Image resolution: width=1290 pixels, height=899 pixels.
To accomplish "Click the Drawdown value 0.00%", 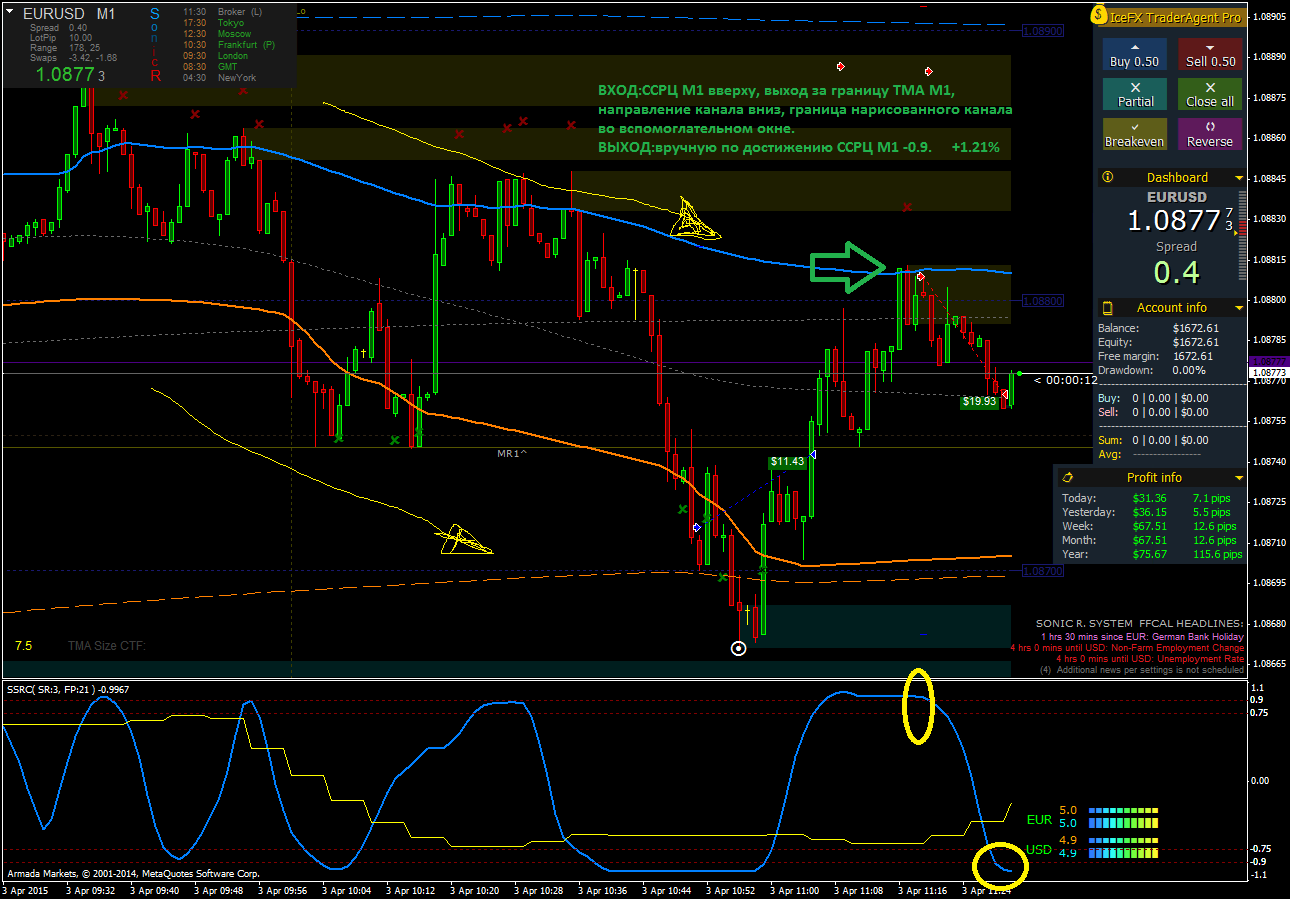I will 1190,370.
